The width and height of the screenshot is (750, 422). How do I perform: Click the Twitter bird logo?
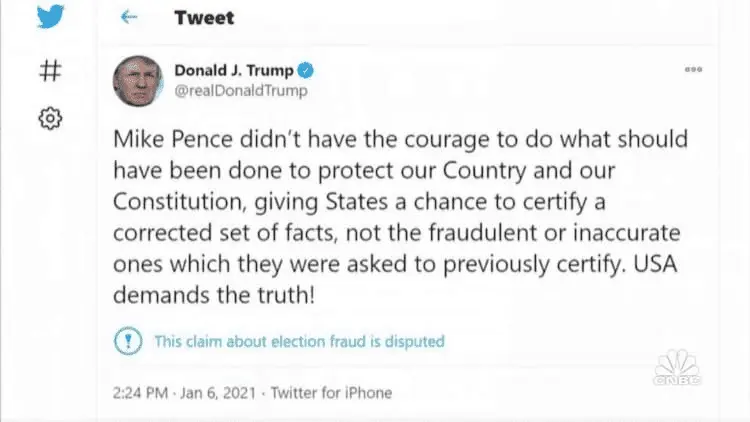[x=50, y=19]
